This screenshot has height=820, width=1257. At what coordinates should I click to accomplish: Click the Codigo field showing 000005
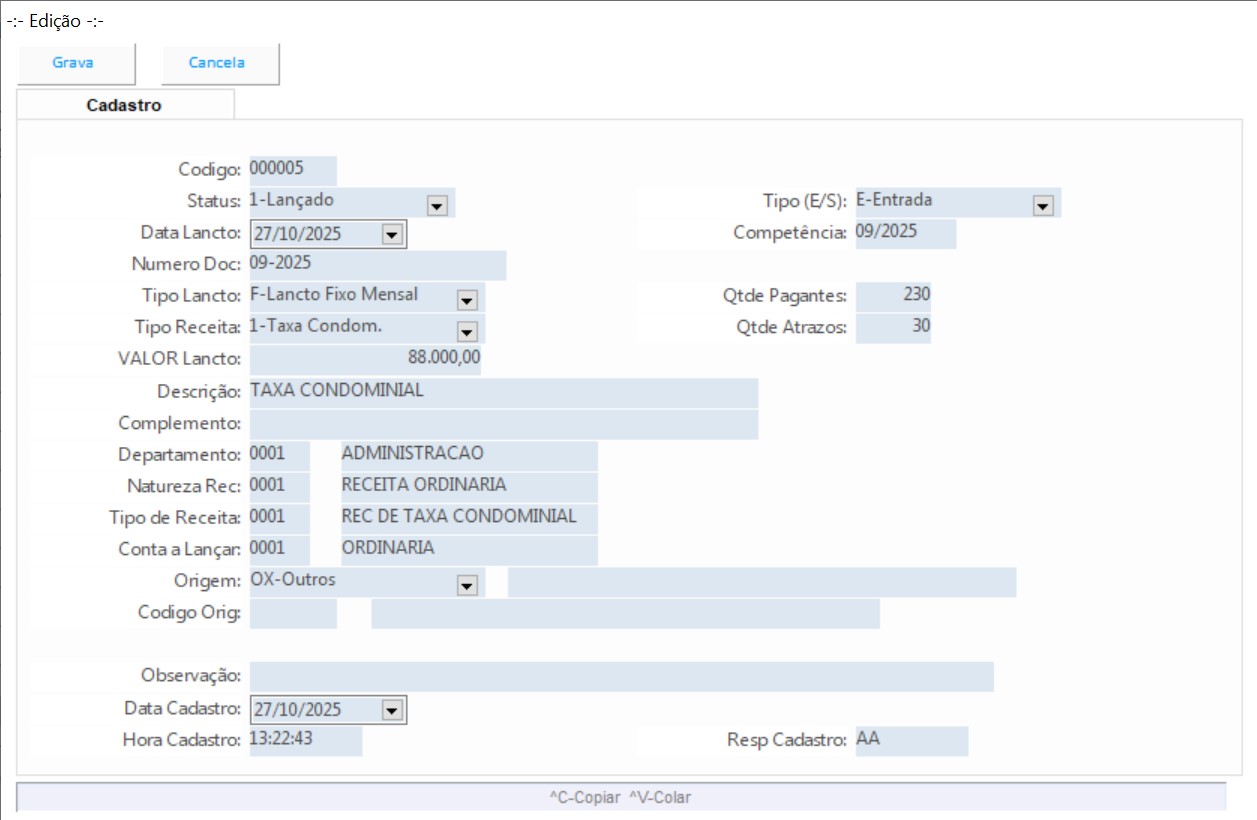coord(292,170)
